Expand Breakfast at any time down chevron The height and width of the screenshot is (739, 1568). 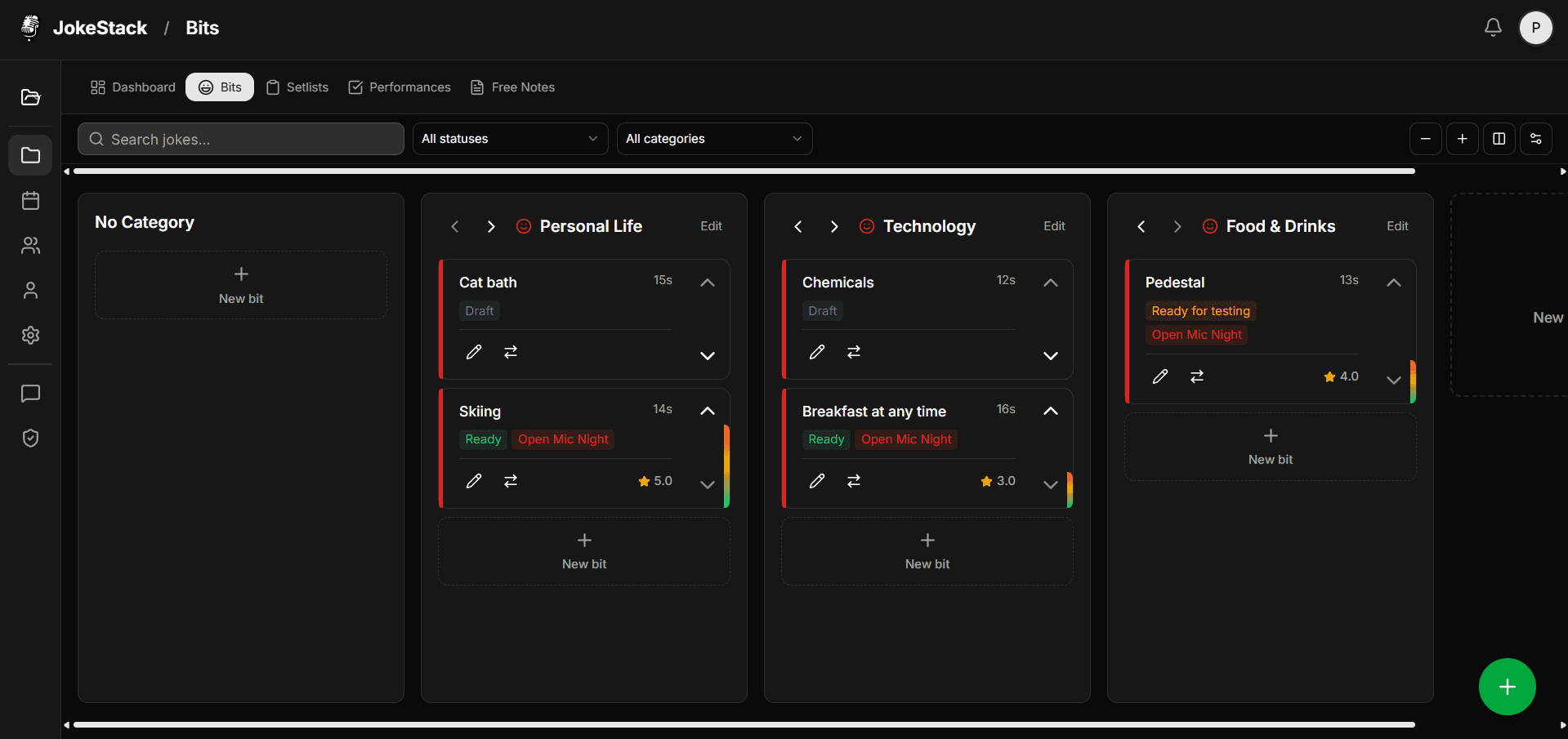coord(1051,484)
